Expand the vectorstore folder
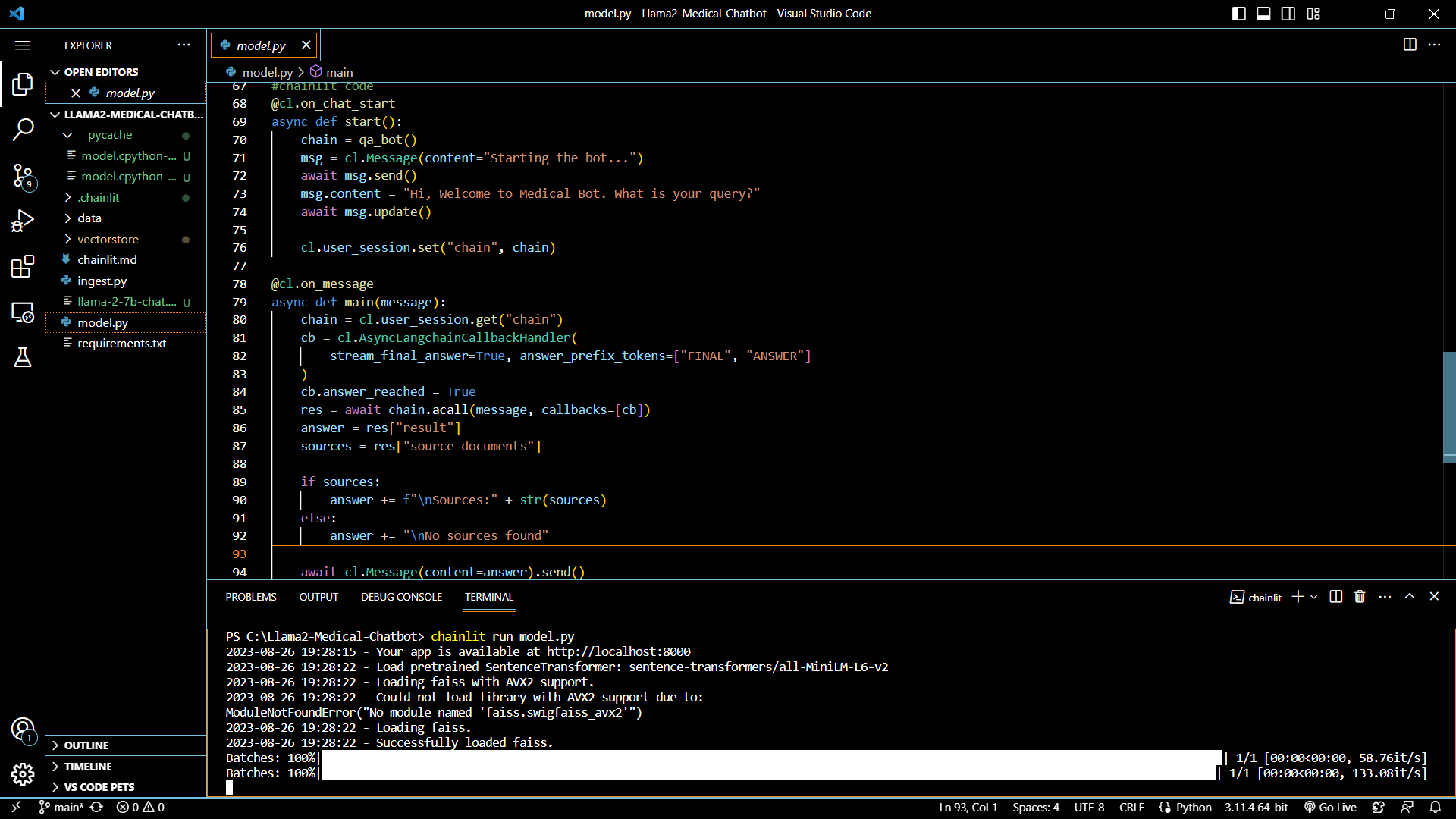The height and width of the screenshot is (819, 1456). point(108,239)
